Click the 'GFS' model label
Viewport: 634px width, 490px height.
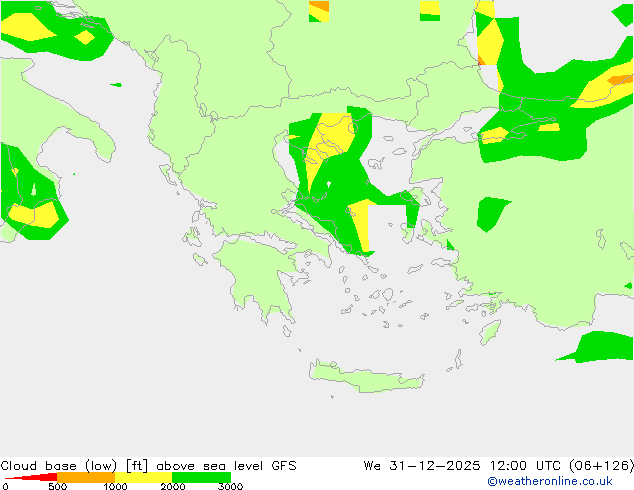pyautogui.click(x=284, y=466)
